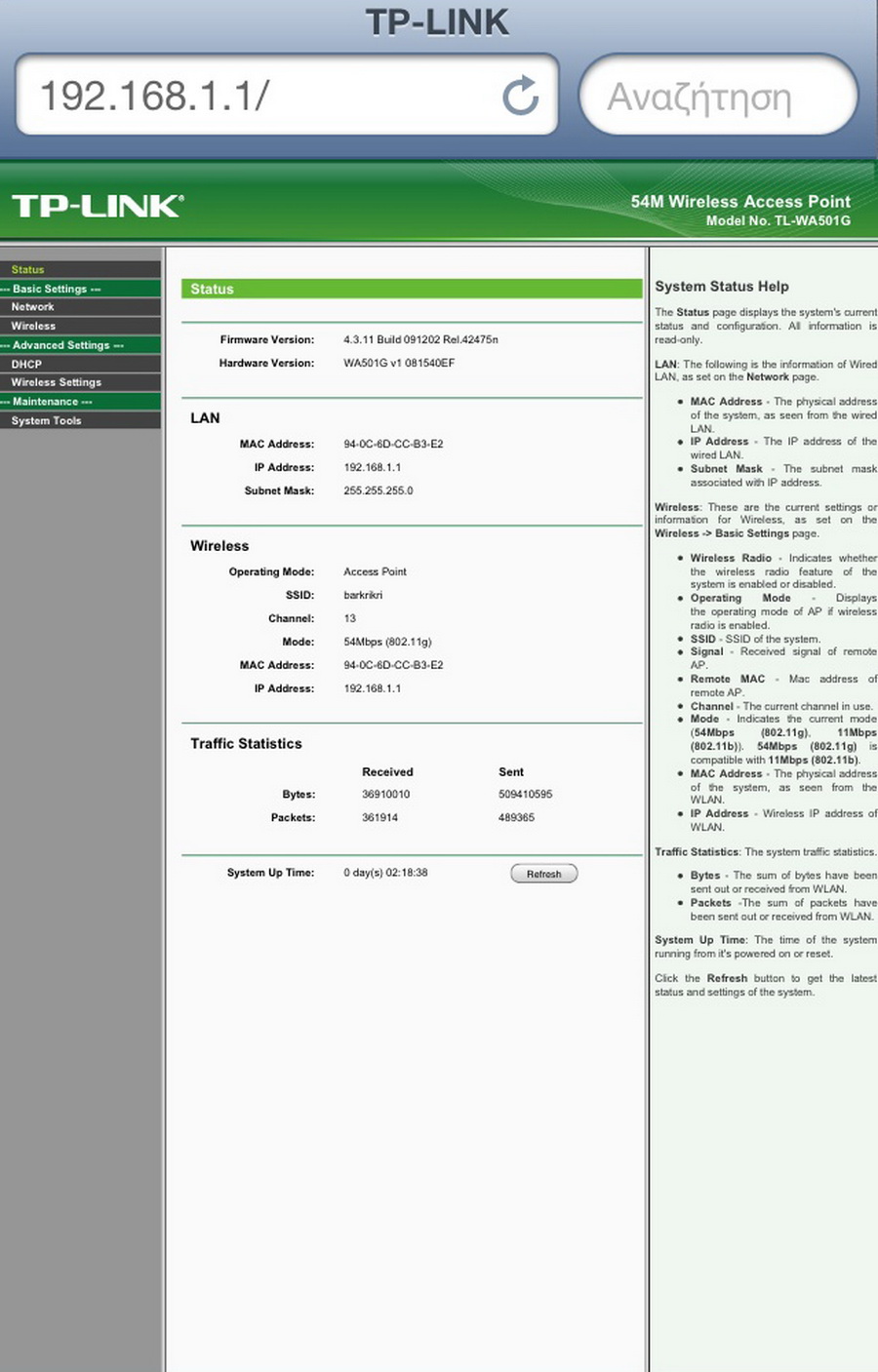This screenshot has width=878, height=1372.
Task: Select system up time 0 day(s) 02:18:38
Action: pyautogui.click(x=385, y=873)
